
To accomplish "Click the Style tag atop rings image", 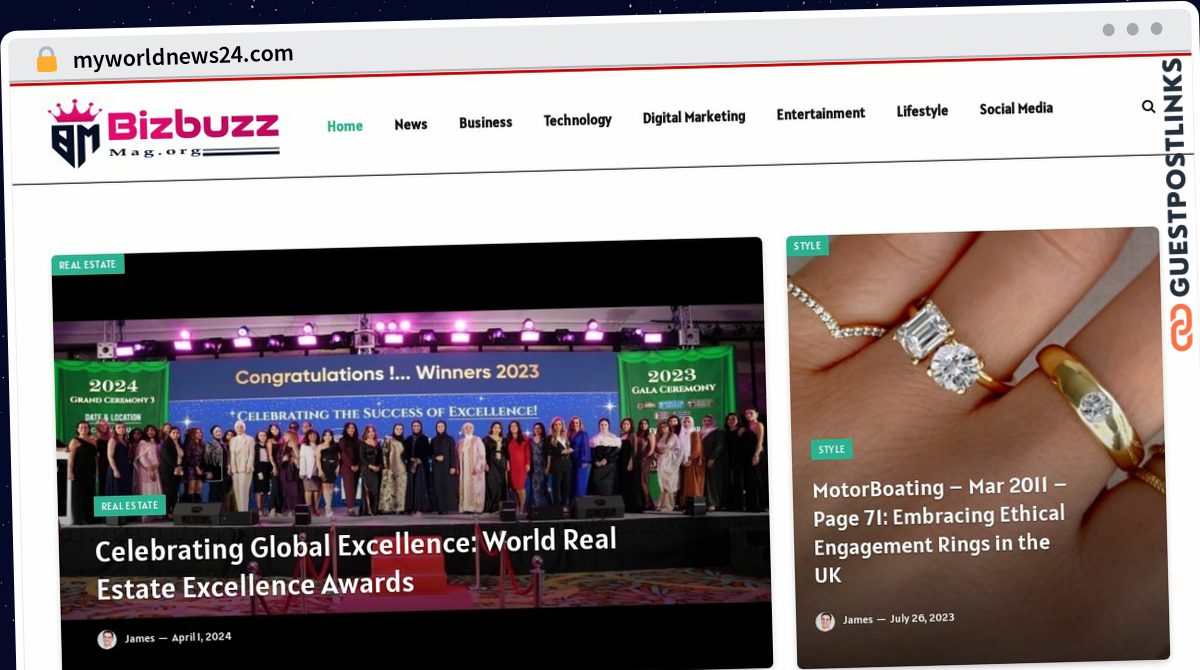I will click(x=807, y=246).
